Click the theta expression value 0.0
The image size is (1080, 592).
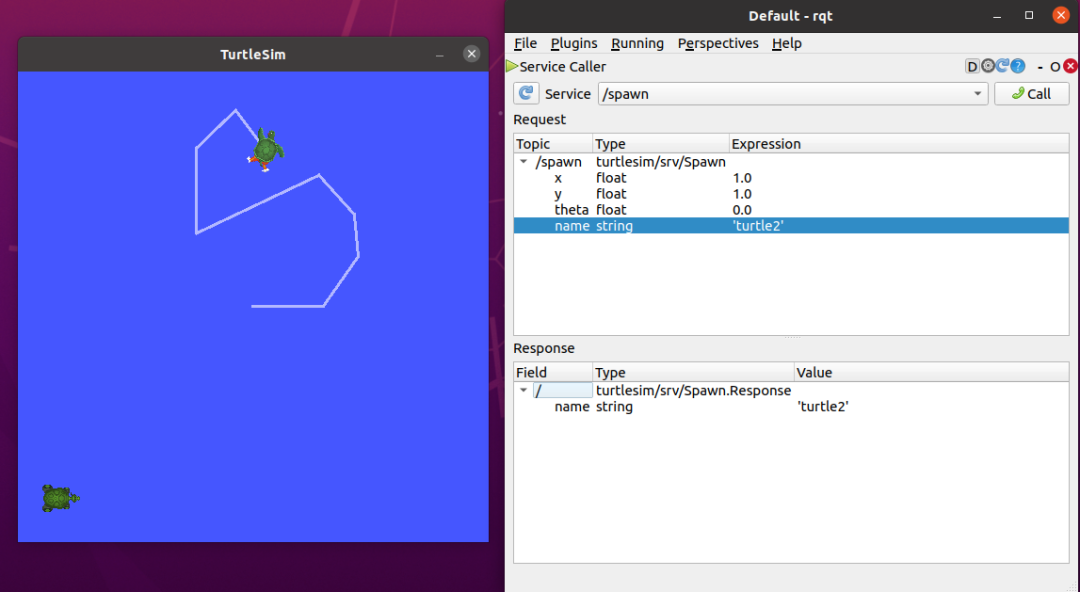pyautogui.click(x=742, y=210)
